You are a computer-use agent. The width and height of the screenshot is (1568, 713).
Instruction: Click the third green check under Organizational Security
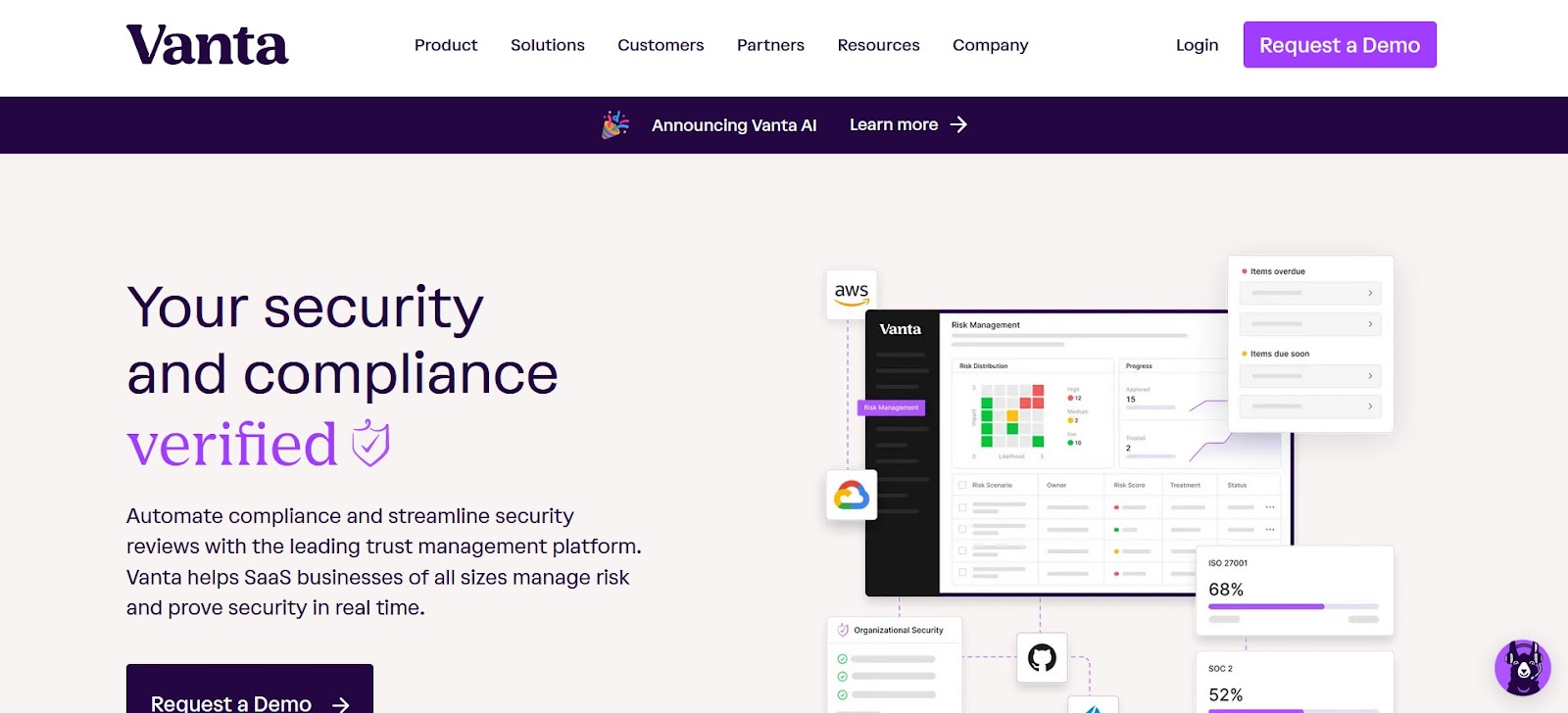(x=842, y=694)
